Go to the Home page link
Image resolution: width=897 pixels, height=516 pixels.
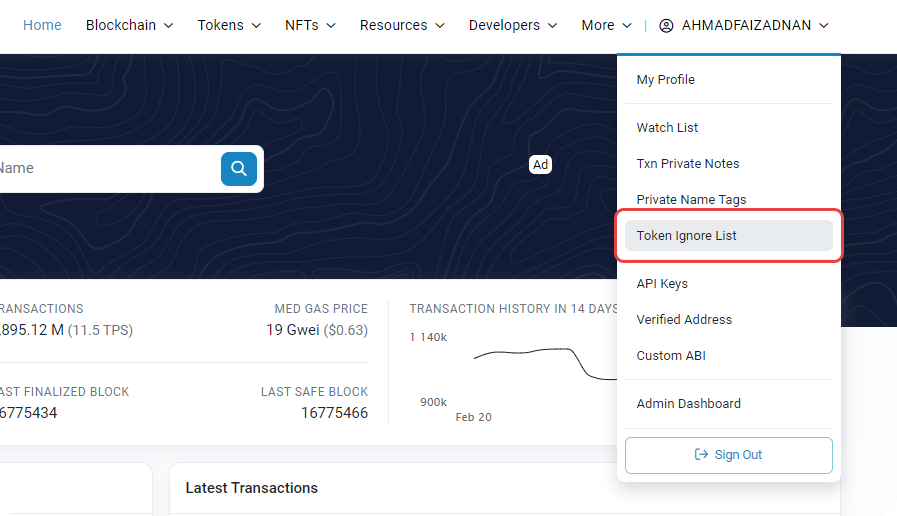[42, 25]
